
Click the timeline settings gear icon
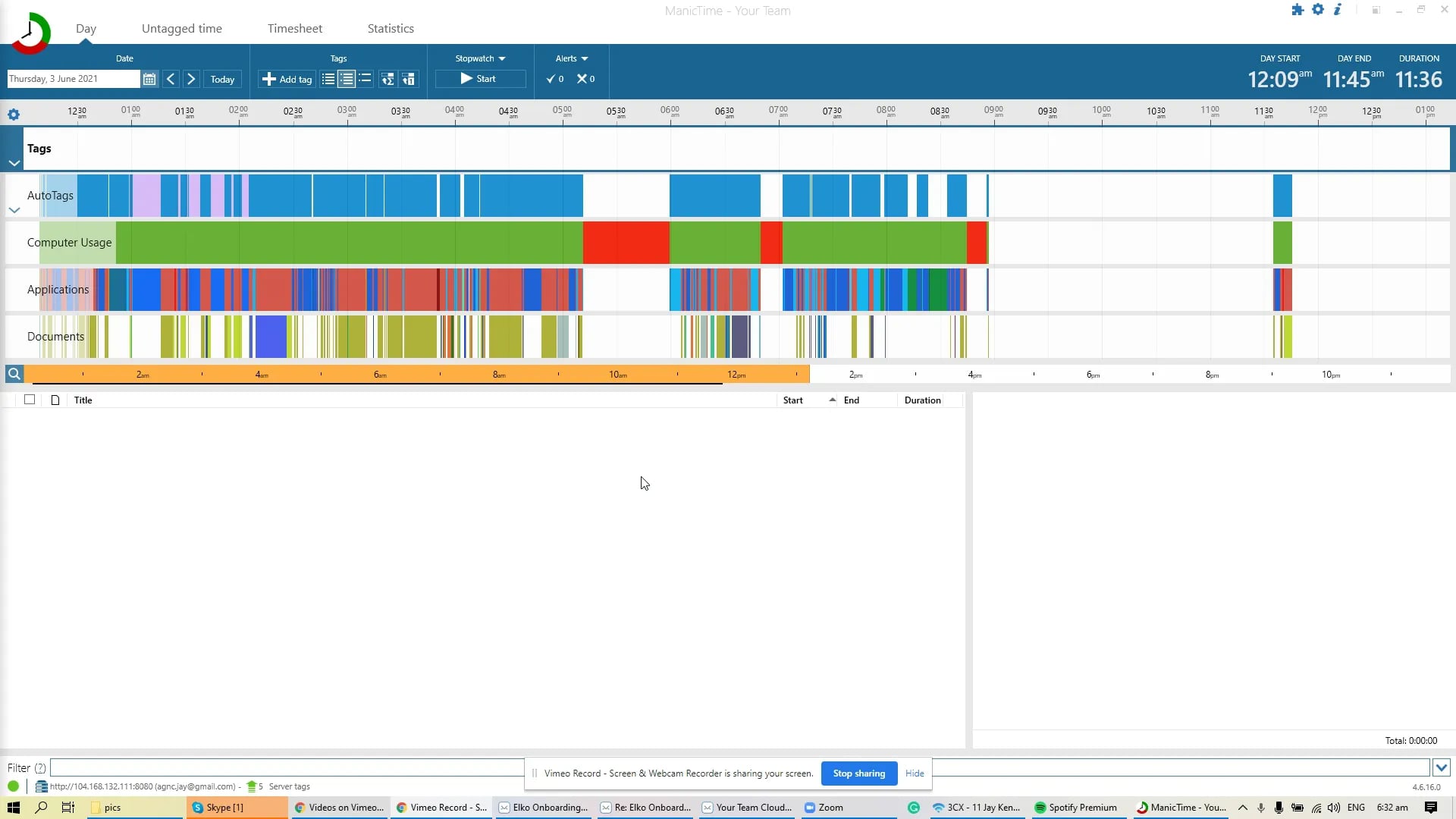tap(14, 115)
